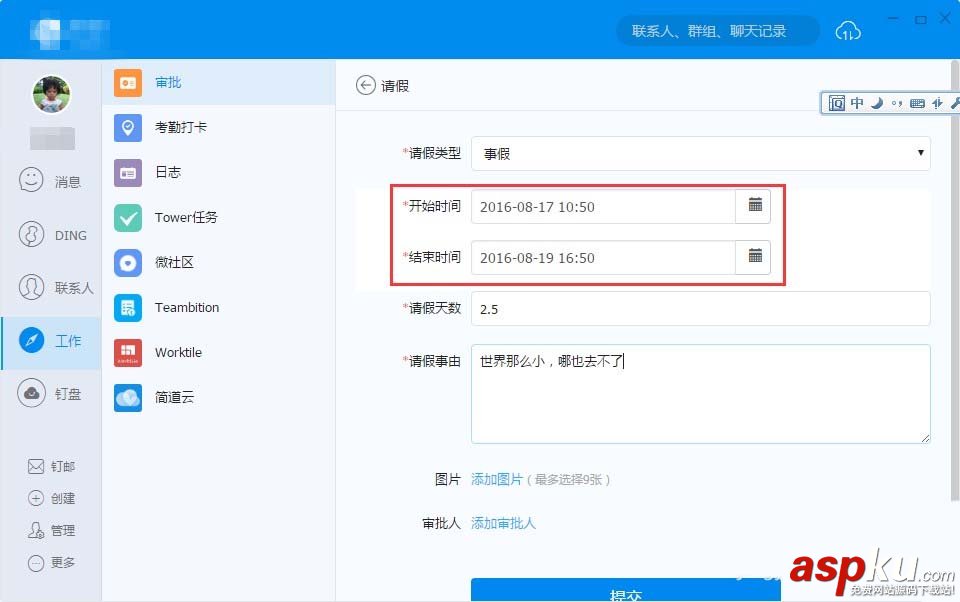Click the cloud upload icon in header
The height and width of the screenshot is (602, 960).
pyautogui.click(x=848, y=31)
